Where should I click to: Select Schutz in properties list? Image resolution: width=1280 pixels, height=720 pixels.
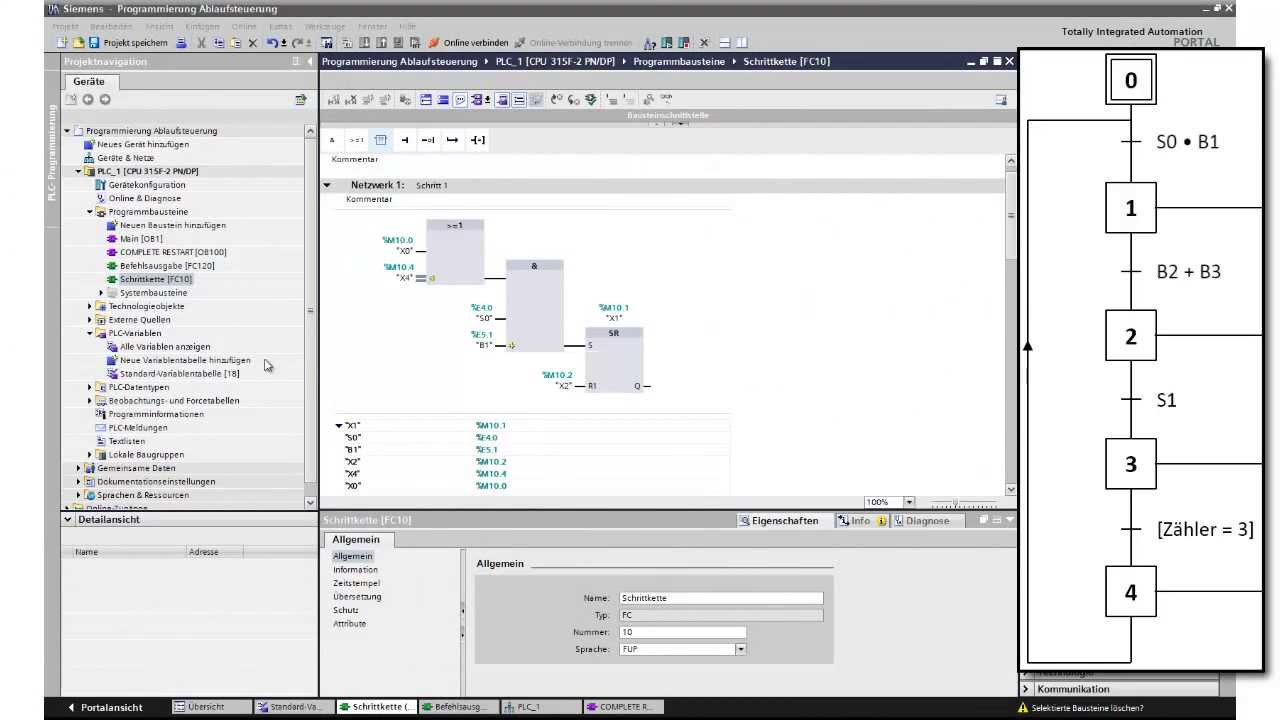[346, 610]
